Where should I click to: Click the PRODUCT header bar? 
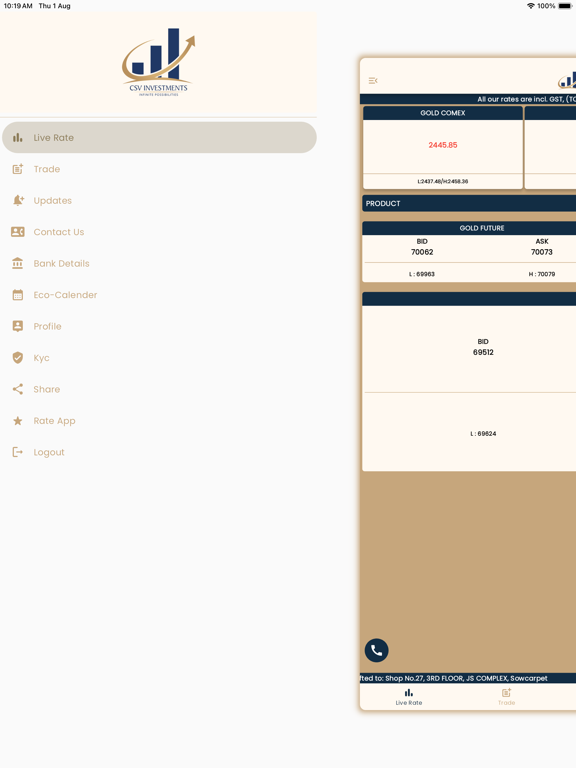tap(469, 203)
